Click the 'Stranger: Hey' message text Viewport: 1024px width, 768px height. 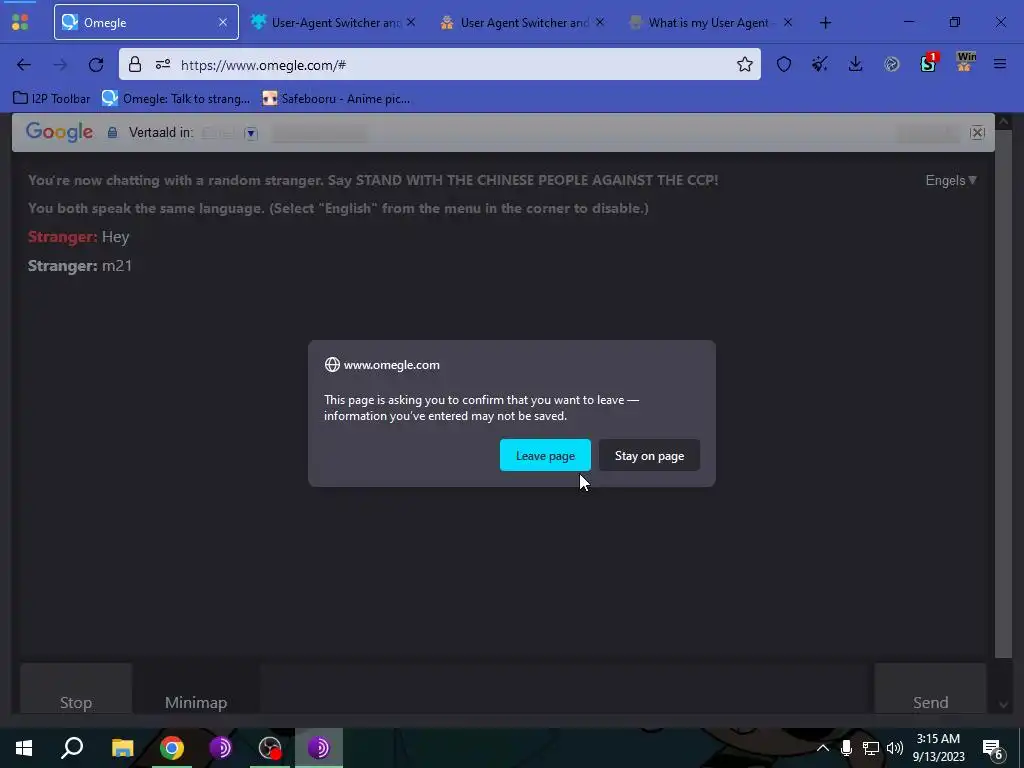point(78,237)
